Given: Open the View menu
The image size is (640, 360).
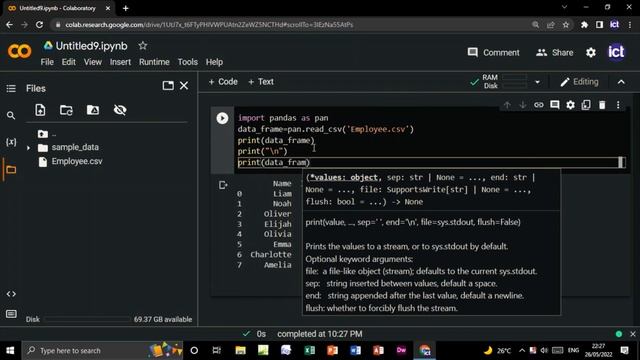Looking at the screenshot, I should coord(93,62).
